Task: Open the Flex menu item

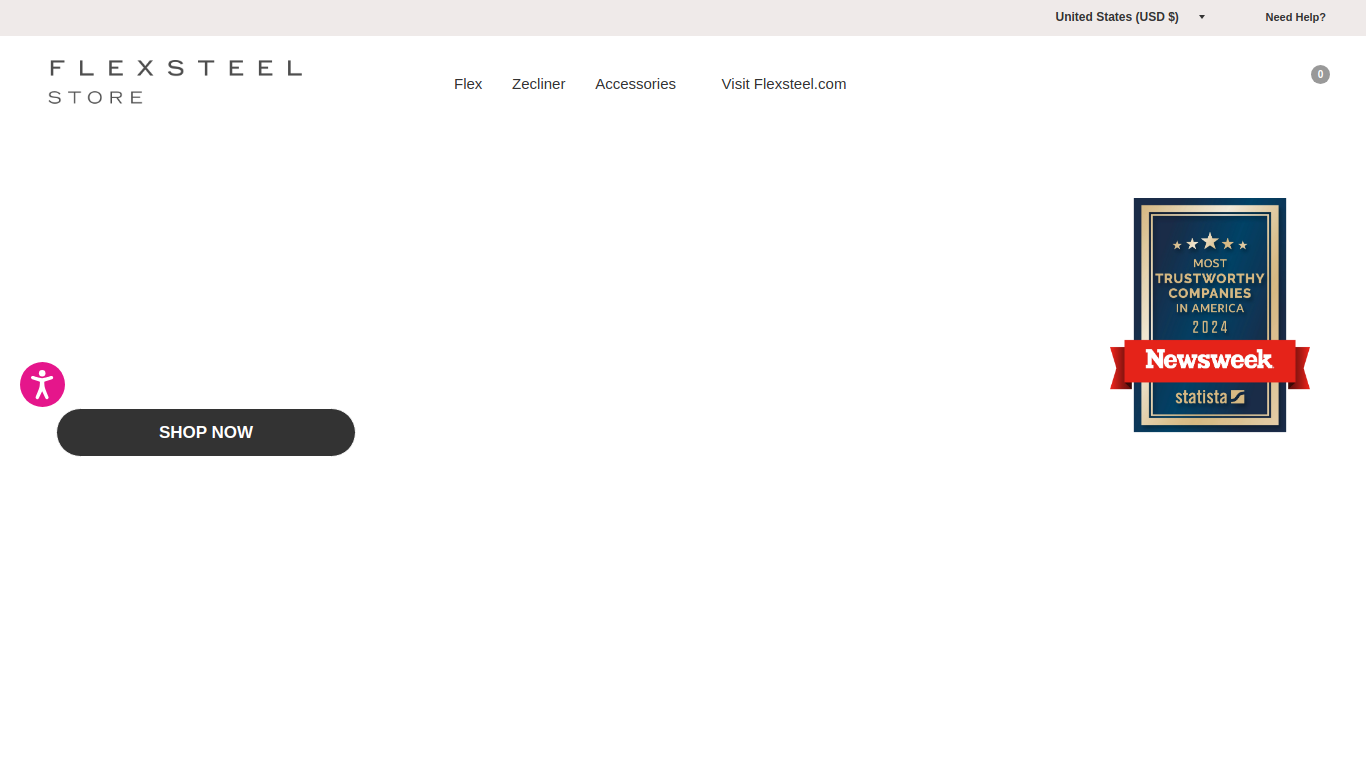Action: pyautogui.click(x=468, y=84)
